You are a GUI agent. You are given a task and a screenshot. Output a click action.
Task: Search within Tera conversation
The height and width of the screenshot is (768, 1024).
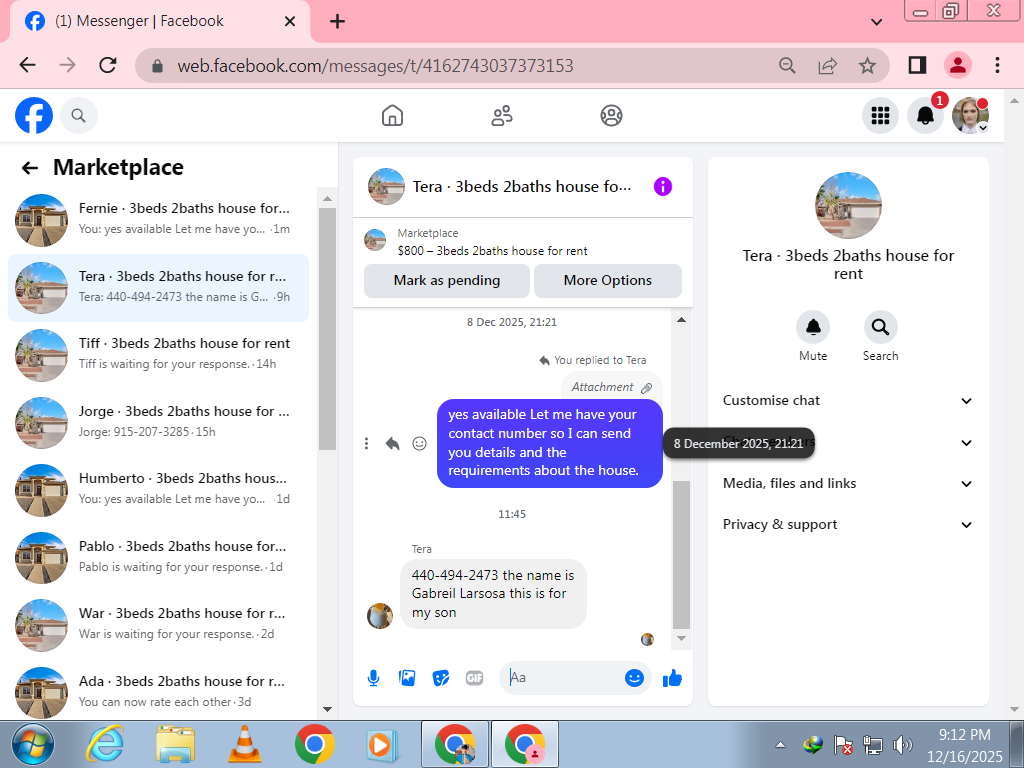tap(880, 327)
